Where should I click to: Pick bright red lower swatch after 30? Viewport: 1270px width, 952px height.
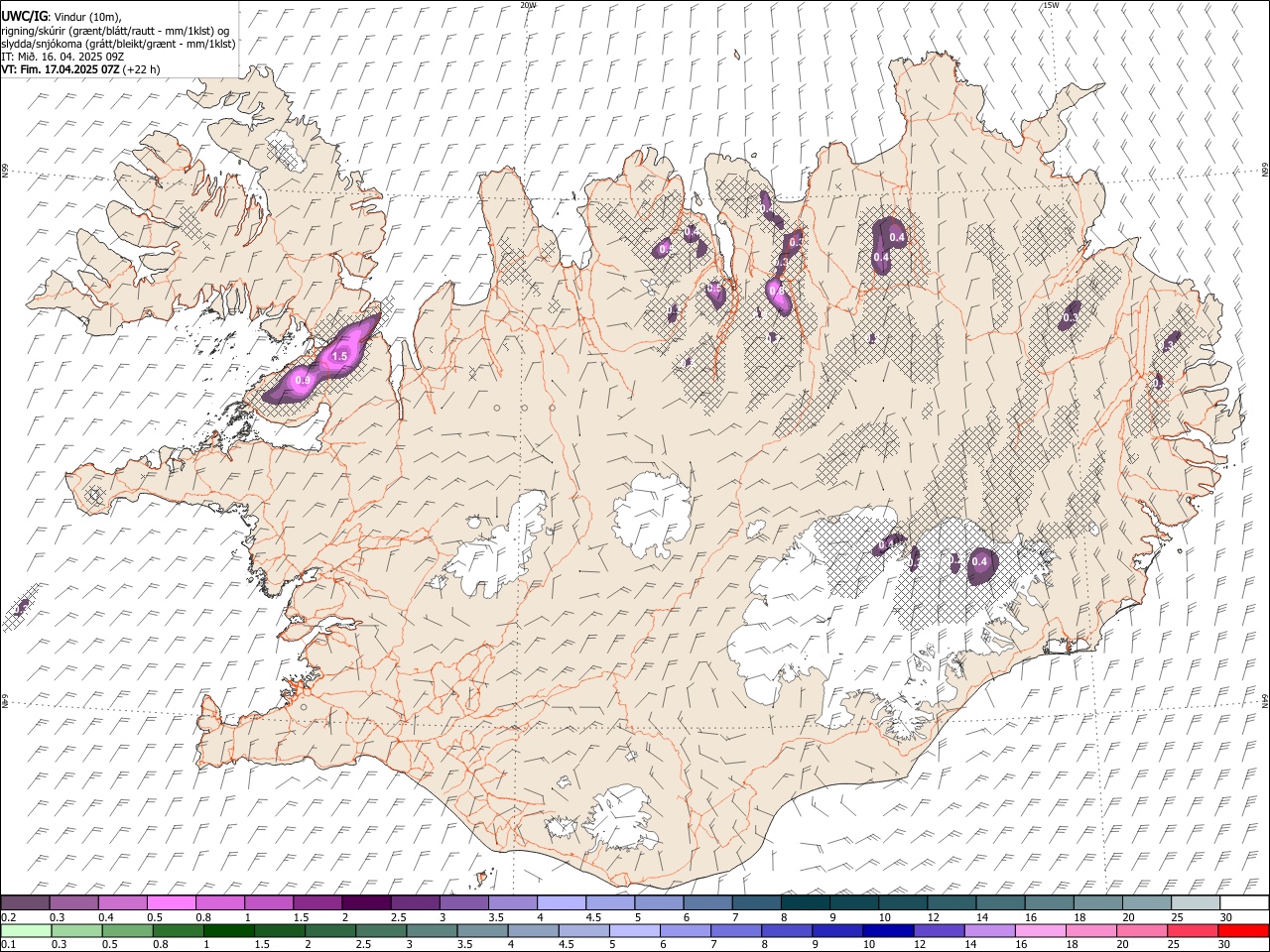tap(1243, 930)
